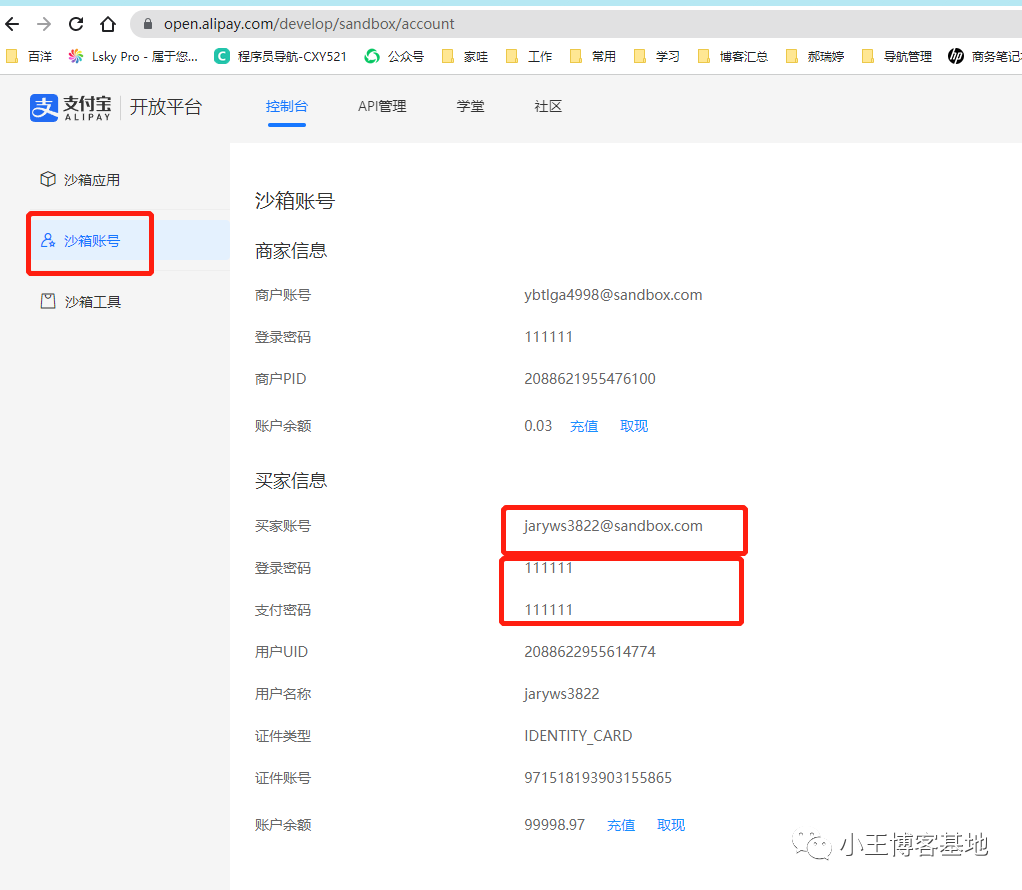Open the 郝瑞婷 bookmark folder
1022x890 pixels.
[815, 57]
